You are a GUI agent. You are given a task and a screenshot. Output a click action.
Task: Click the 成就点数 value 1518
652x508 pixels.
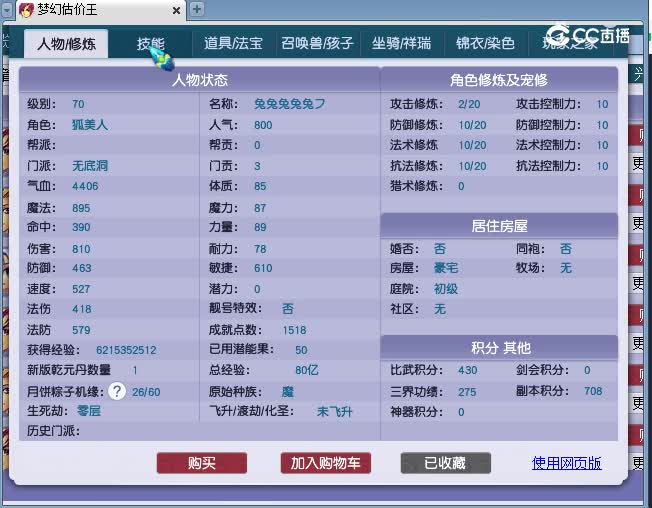click(294, 330)
